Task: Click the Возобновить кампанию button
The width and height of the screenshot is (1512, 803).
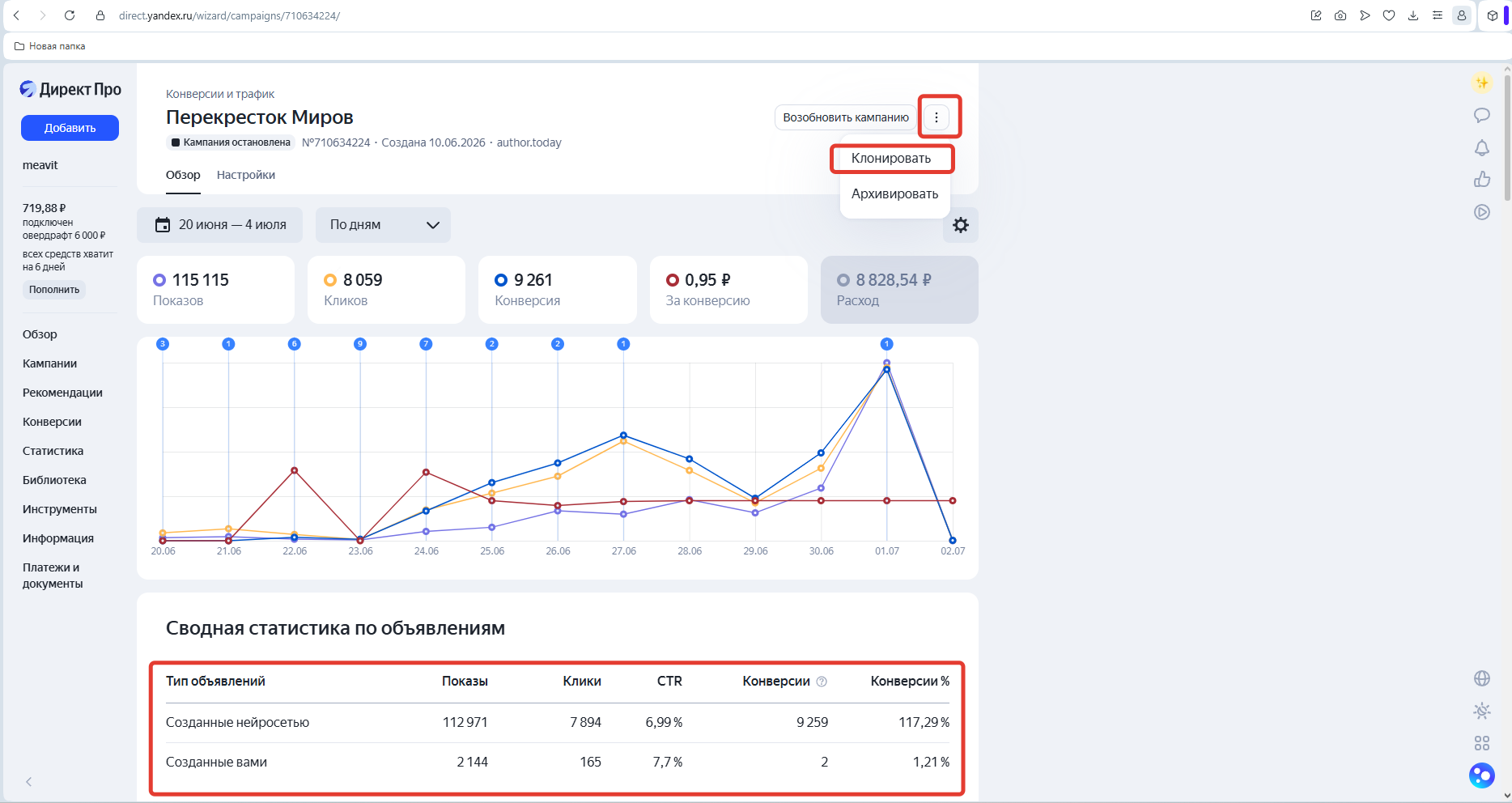Action: [846, 117]
